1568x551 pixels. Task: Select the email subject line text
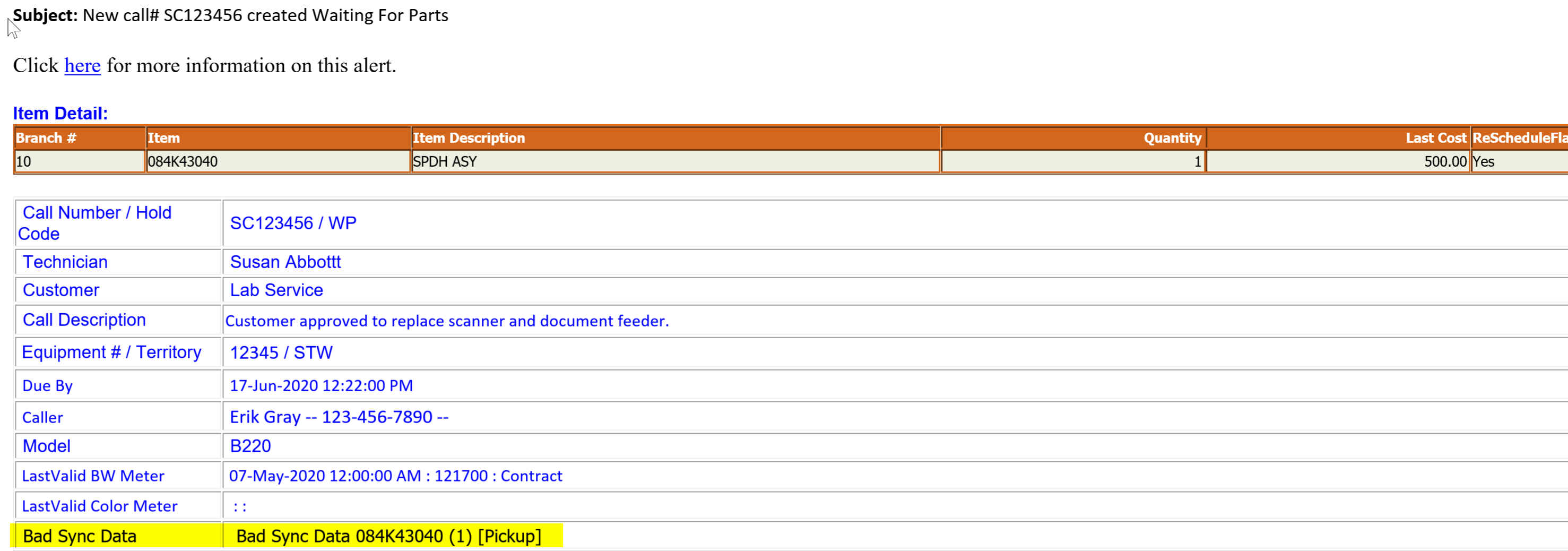230,15
